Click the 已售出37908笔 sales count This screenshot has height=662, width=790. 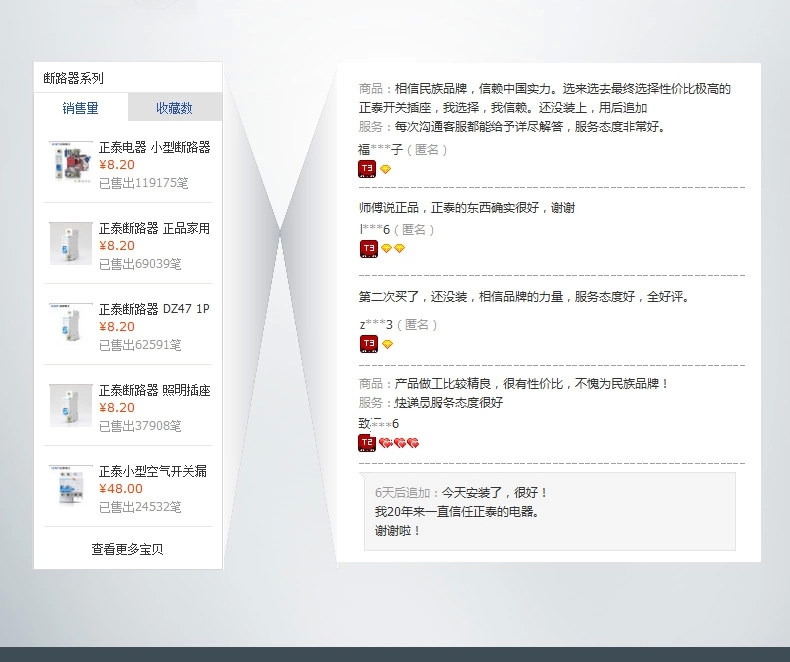[x=140, y=426]
